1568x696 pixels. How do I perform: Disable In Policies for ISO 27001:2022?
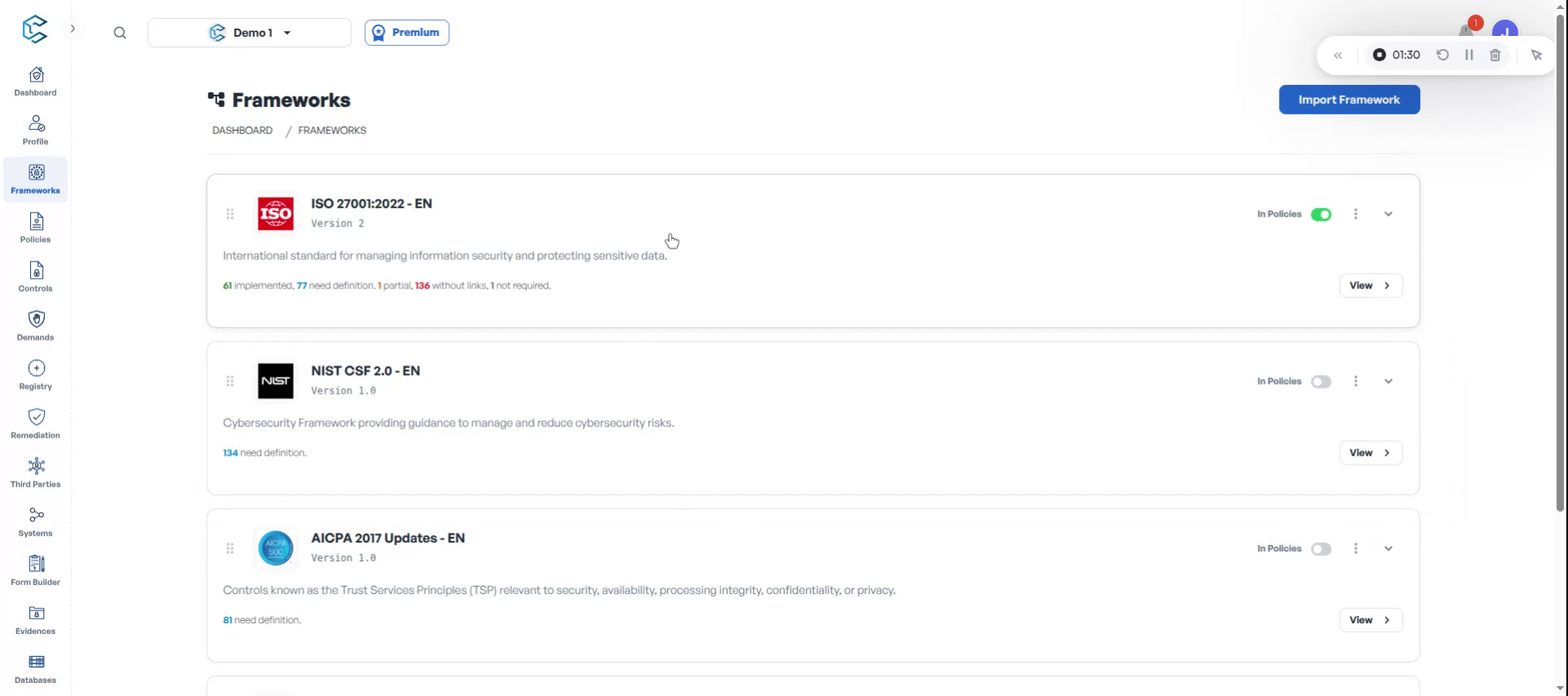pos(1321,215)
